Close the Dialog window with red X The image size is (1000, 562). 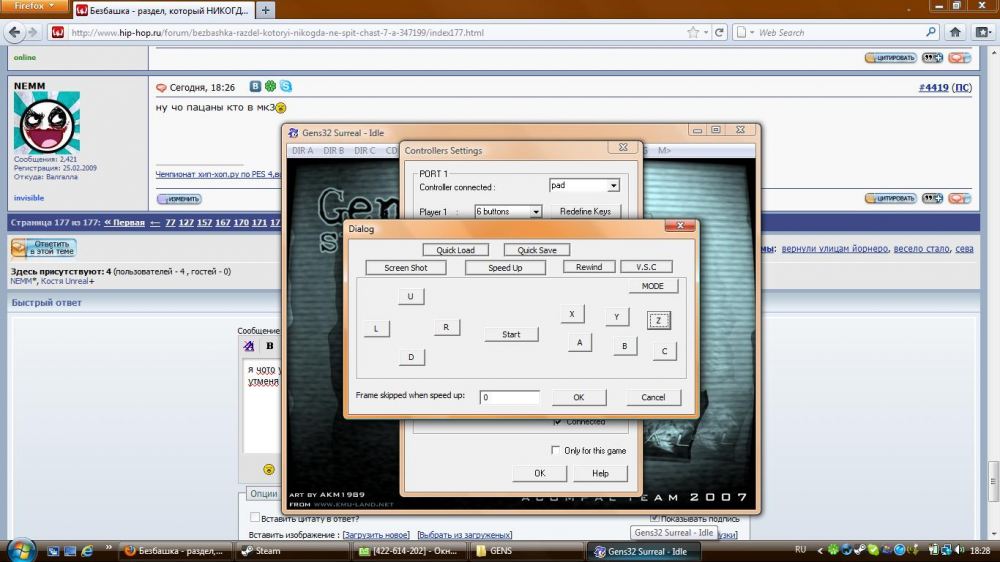click(680, 226)
